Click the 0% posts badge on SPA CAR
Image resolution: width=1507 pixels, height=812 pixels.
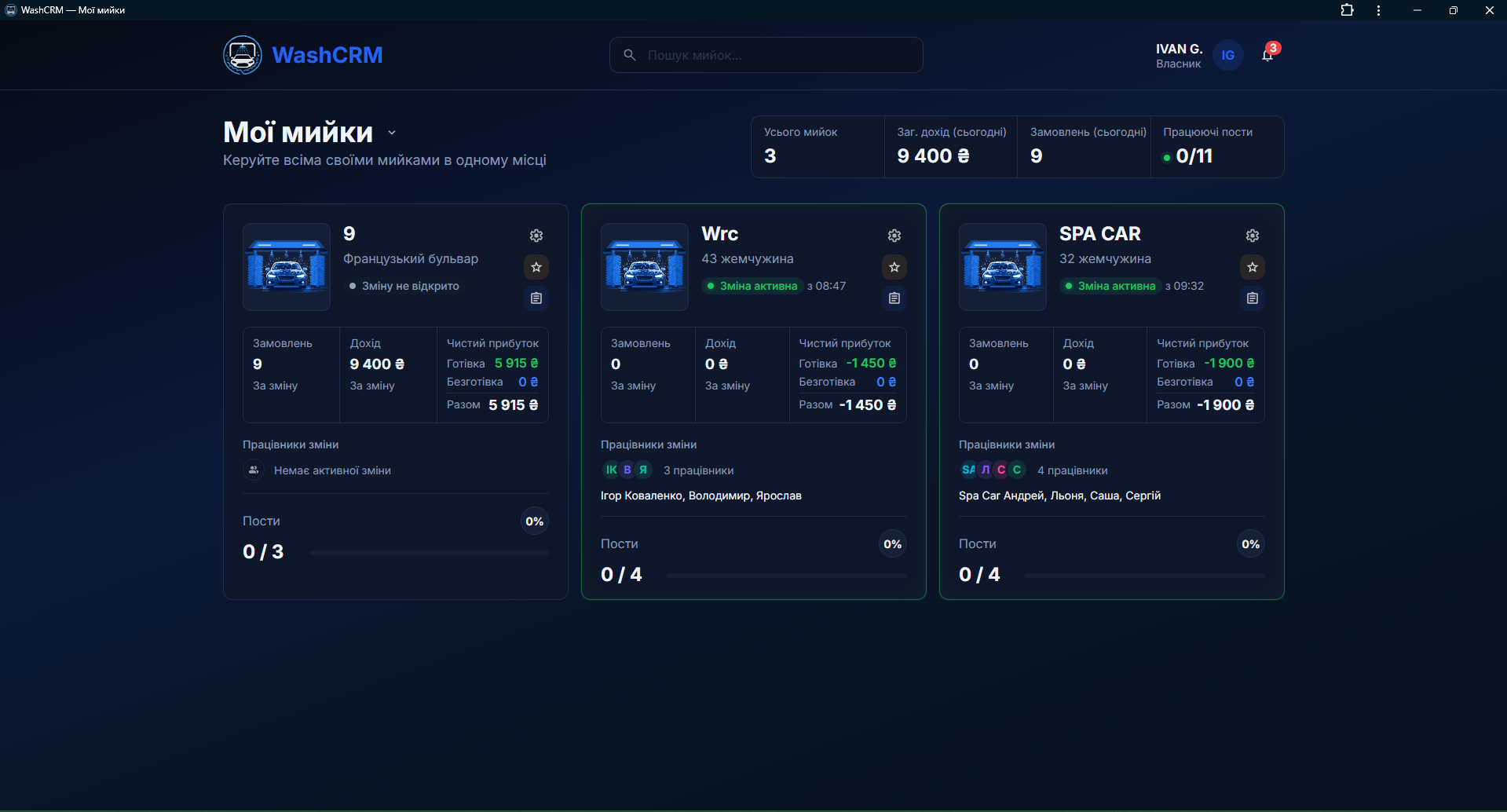pyautogui.click(x=1251, y=544)
